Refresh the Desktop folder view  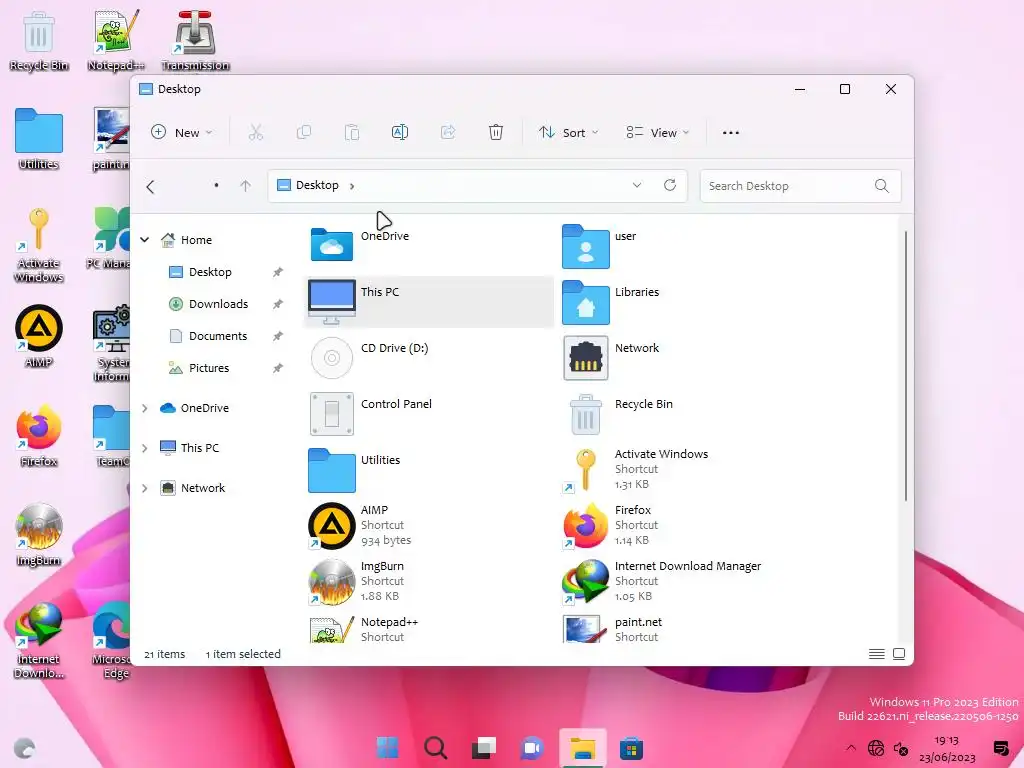point(670,185)
